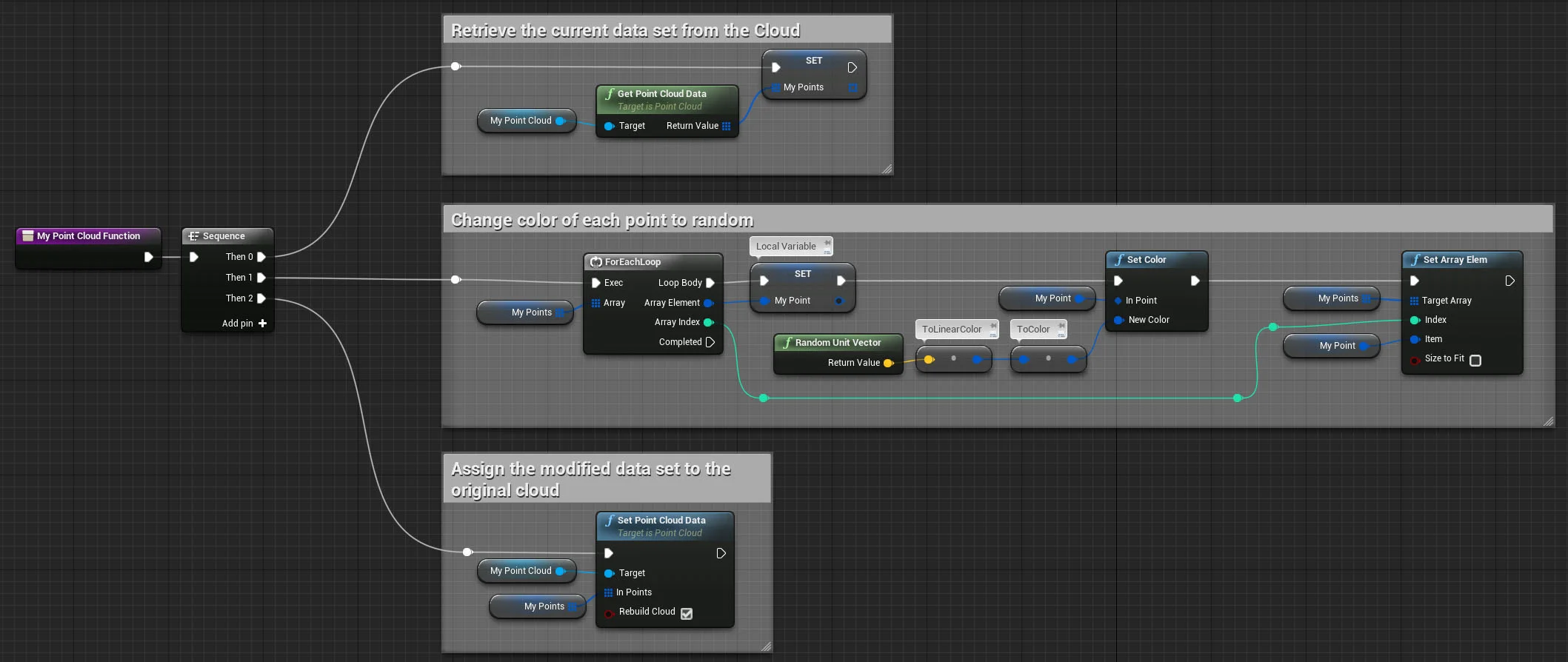Toggle the ToLinearColor comment bubble pin
The width and height of the screenshot is (1568, 662).
993,326
